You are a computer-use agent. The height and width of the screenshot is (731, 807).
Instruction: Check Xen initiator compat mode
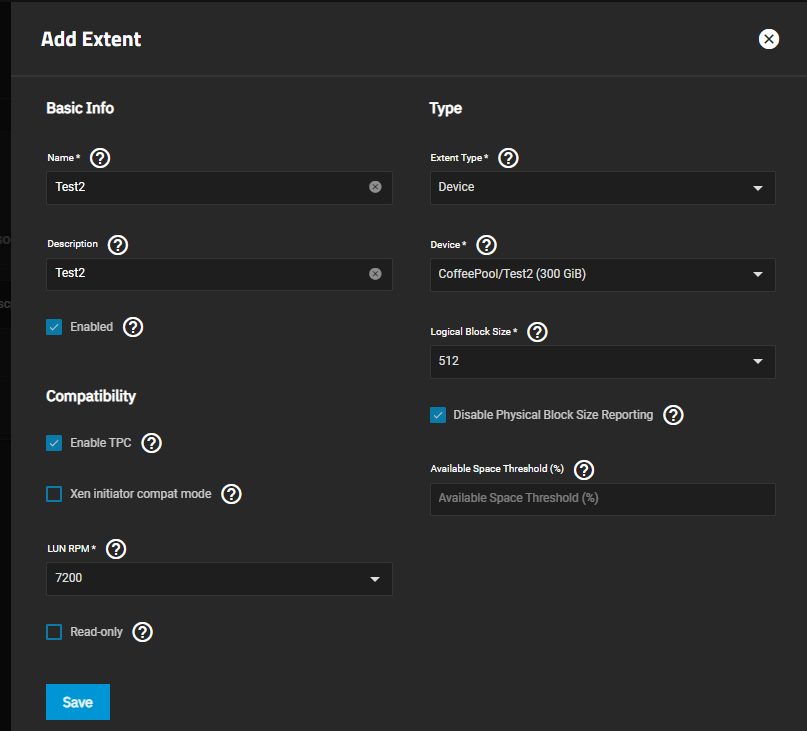(x=54, y=494)
